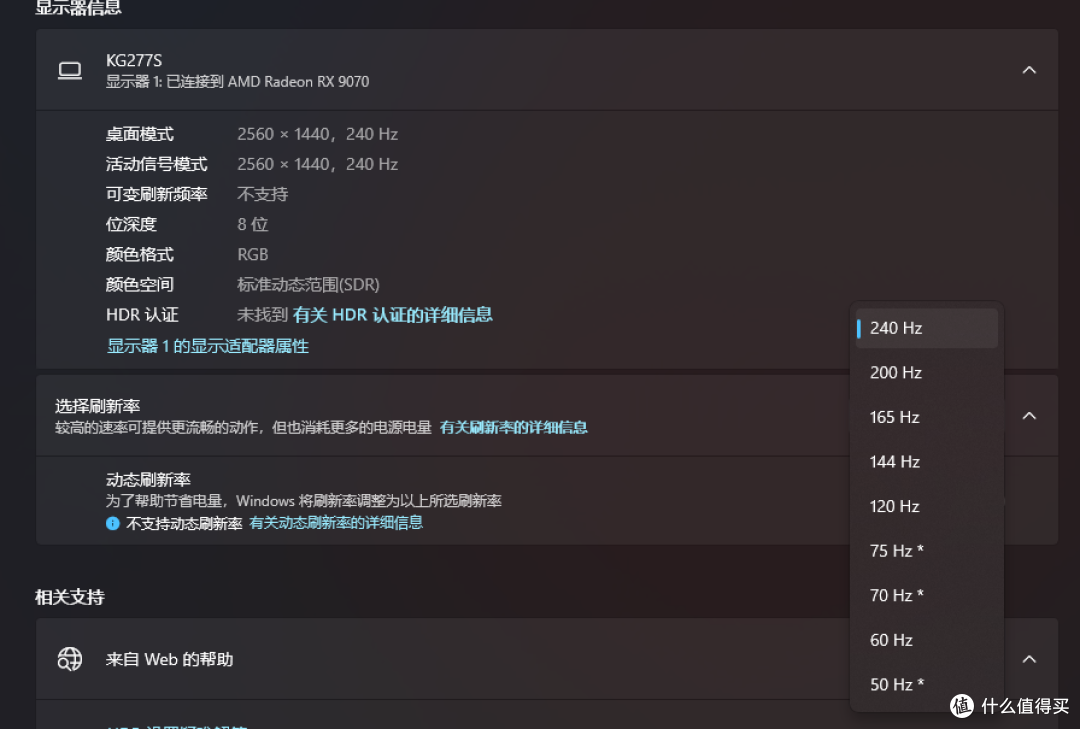Choose the 50 Hz * option
Image resolution: width=1080 pixels, height=729 pixels.
(926, 685)
